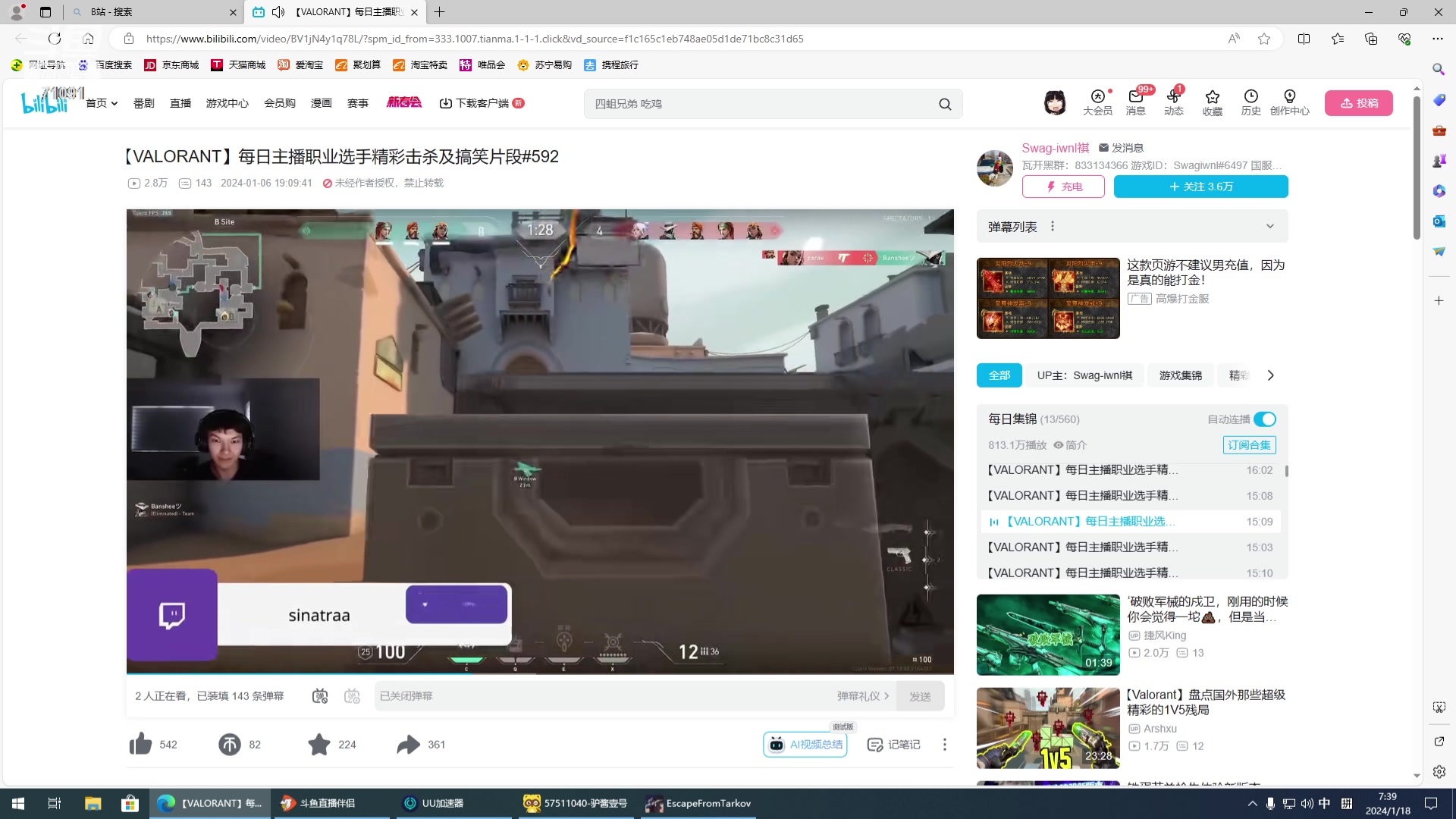The image size is (1456, 819).
Task: Open the 游戏中心 menu item
Action: (227, 103)
